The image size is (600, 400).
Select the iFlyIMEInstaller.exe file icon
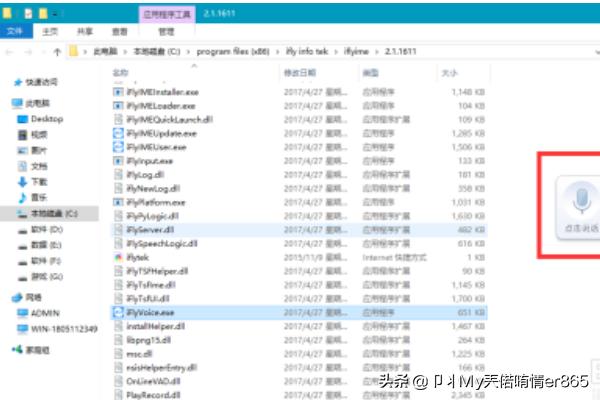tap(118, 92)
